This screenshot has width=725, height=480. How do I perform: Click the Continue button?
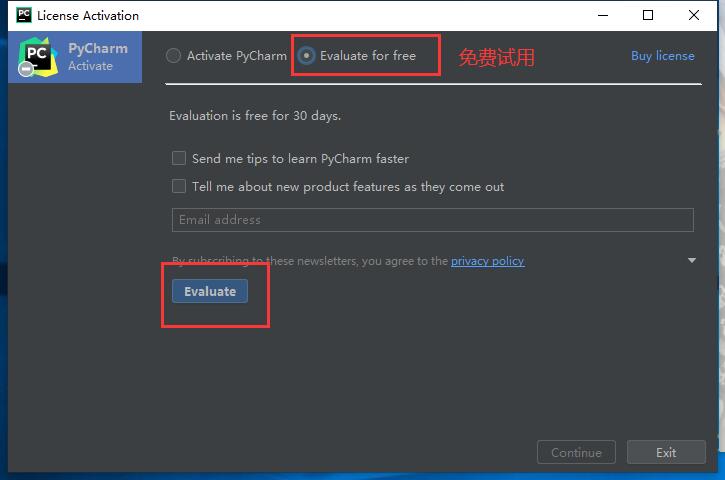(576, 452)
